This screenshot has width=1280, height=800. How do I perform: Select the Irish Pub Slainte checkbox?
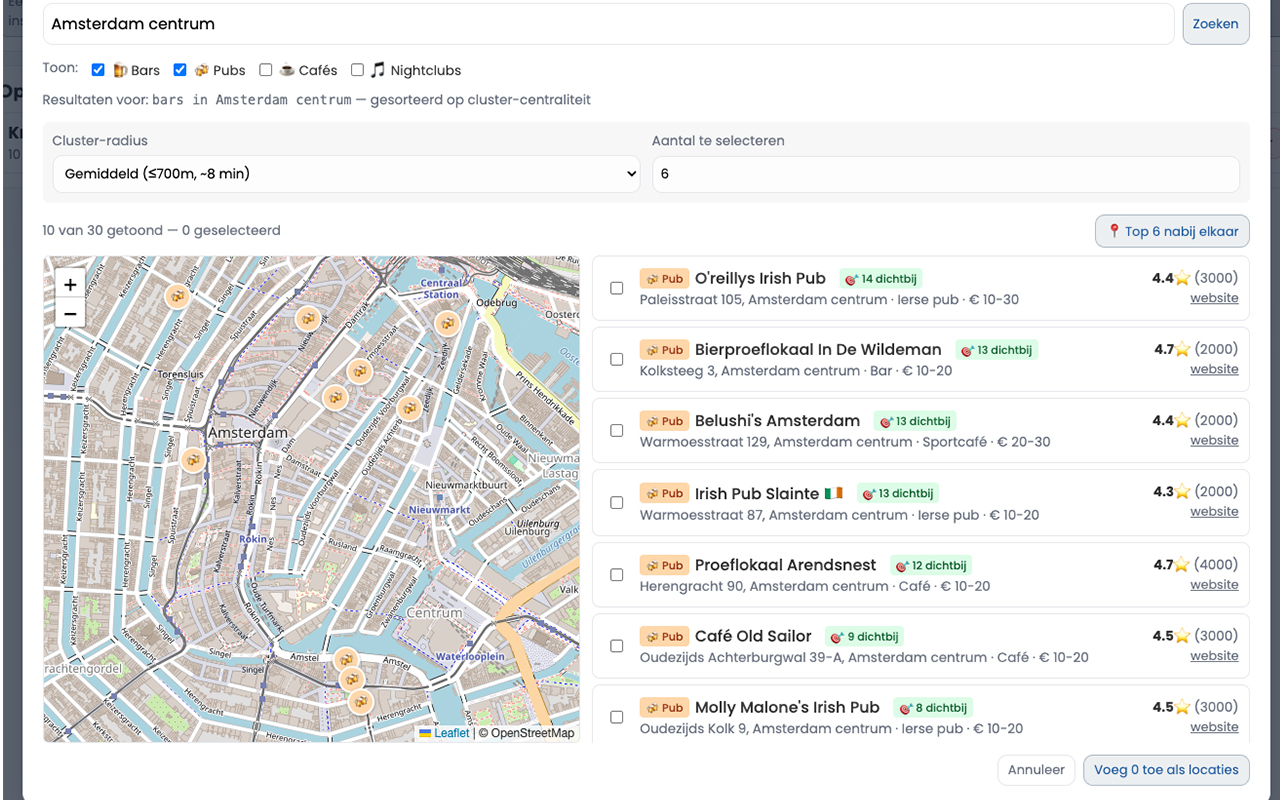[x=617, y=503]
